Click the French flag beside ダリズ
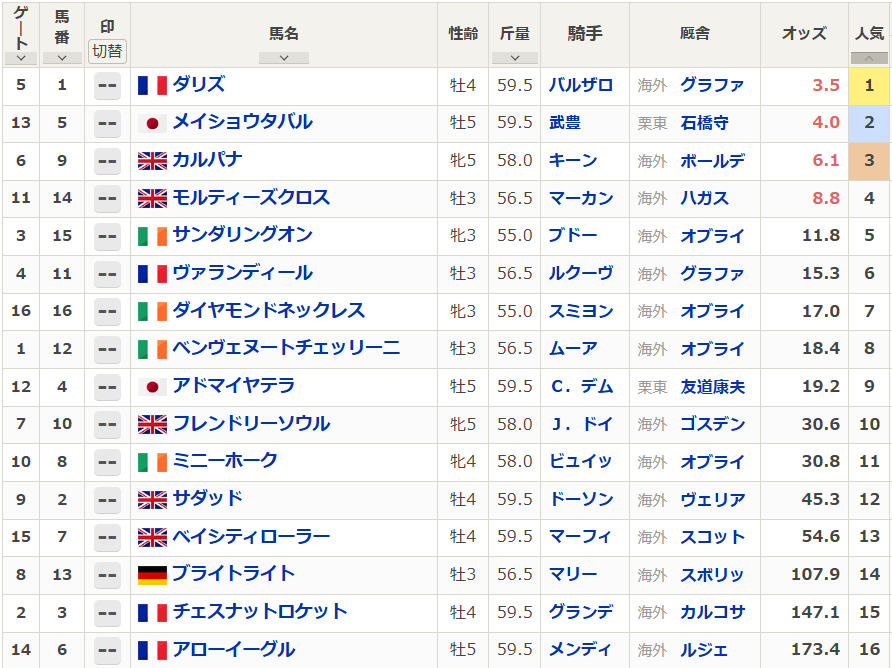The height and width of the screenshot is (668, 892). point(152,85)
